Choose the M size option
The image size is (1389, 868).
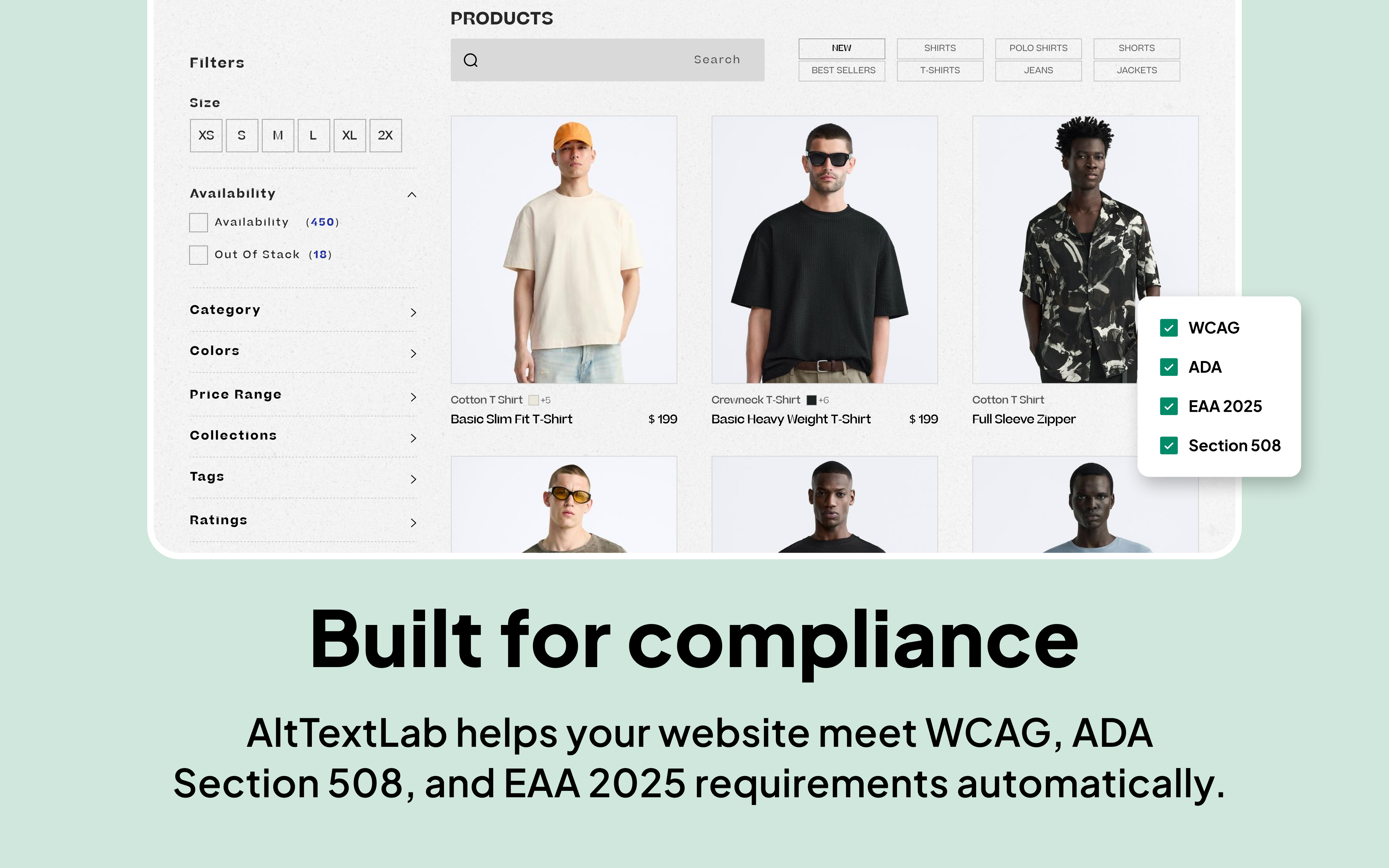click(278, 135)
